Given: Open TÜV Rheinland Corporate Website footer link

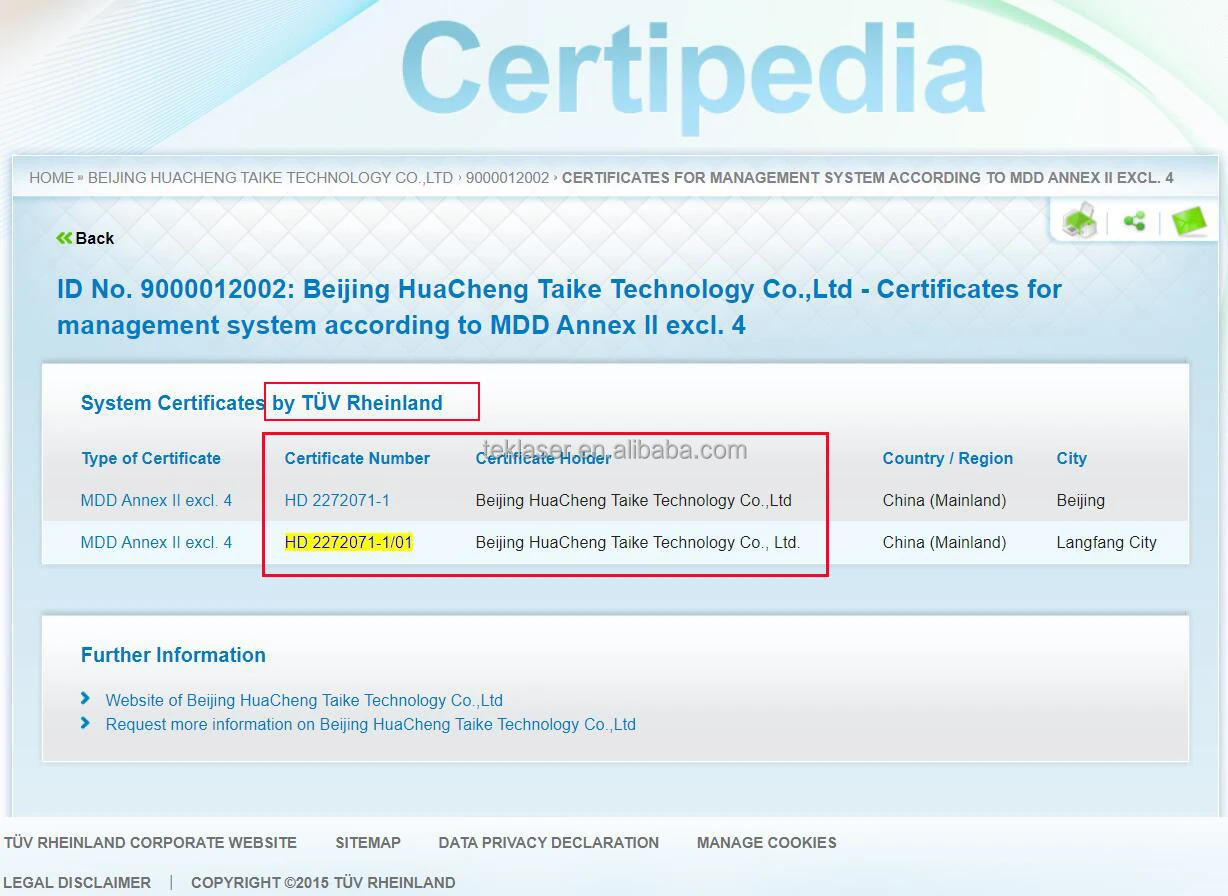Looking at the screenshot, I should (150, 843).
